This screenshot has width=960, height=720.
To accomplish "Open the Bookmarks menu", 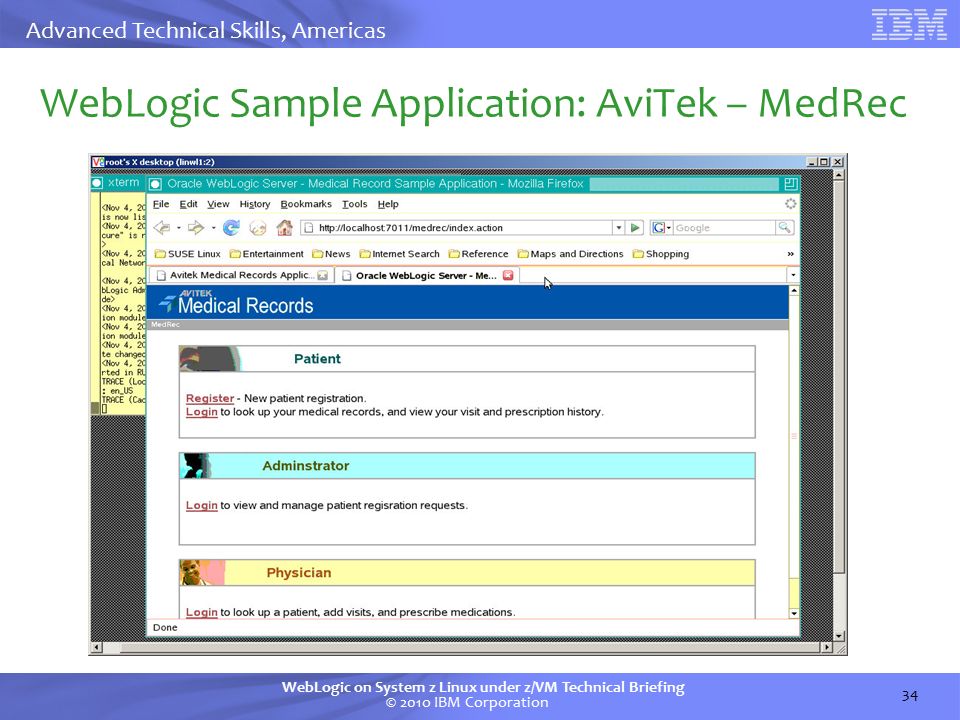I will (x=306, y=204).
